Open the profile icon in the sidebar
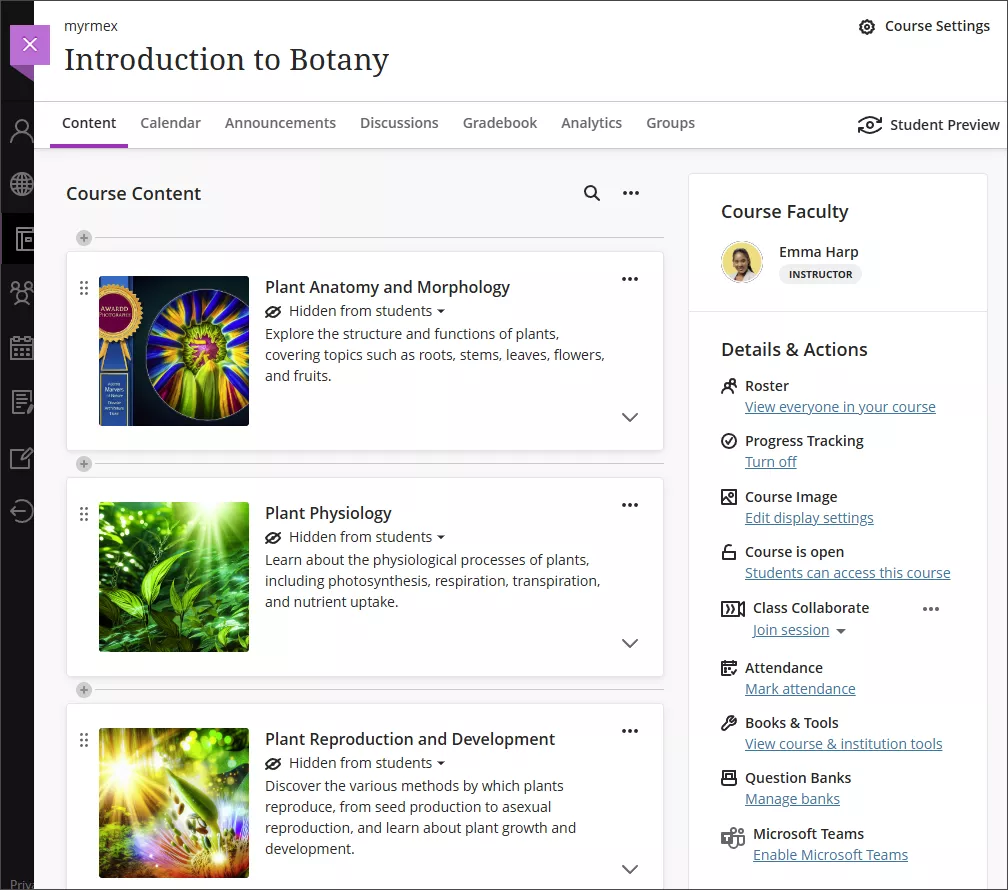The height and width of the screenshot is (890, 1008). click(x=19, y=131)
